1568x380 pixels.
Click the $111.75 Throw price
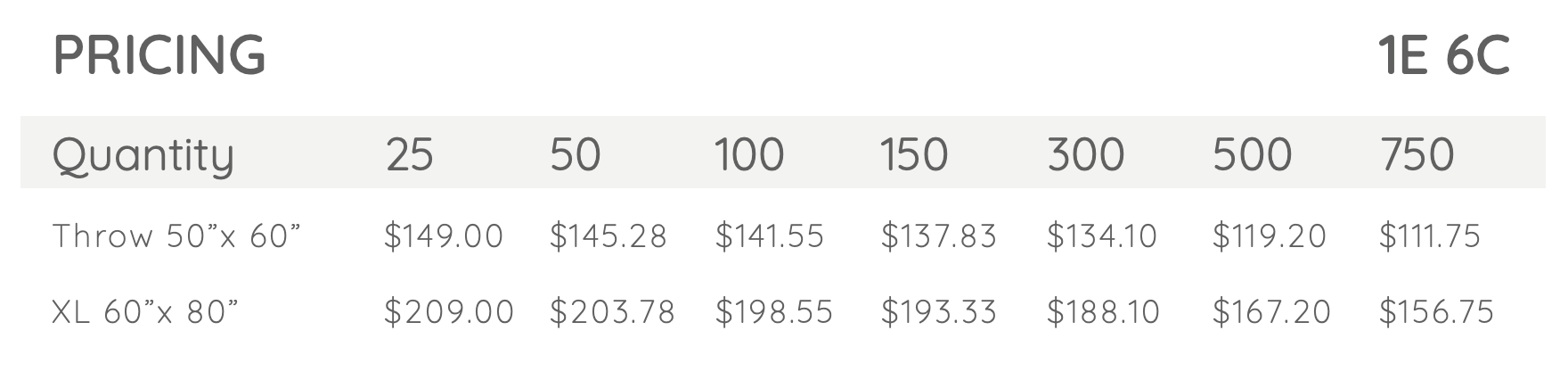pos(1430,236)
